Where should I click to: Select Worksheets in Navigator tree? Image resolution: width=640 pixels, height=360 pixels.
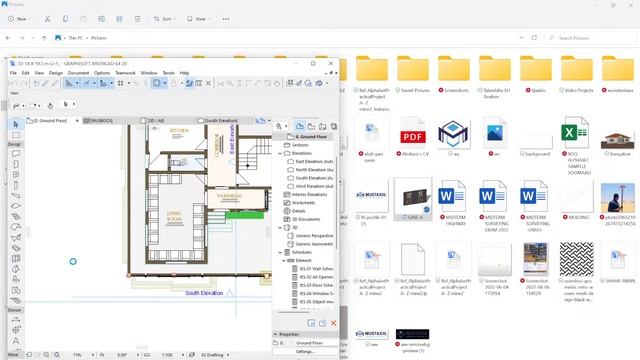click(x=303, y=202)
